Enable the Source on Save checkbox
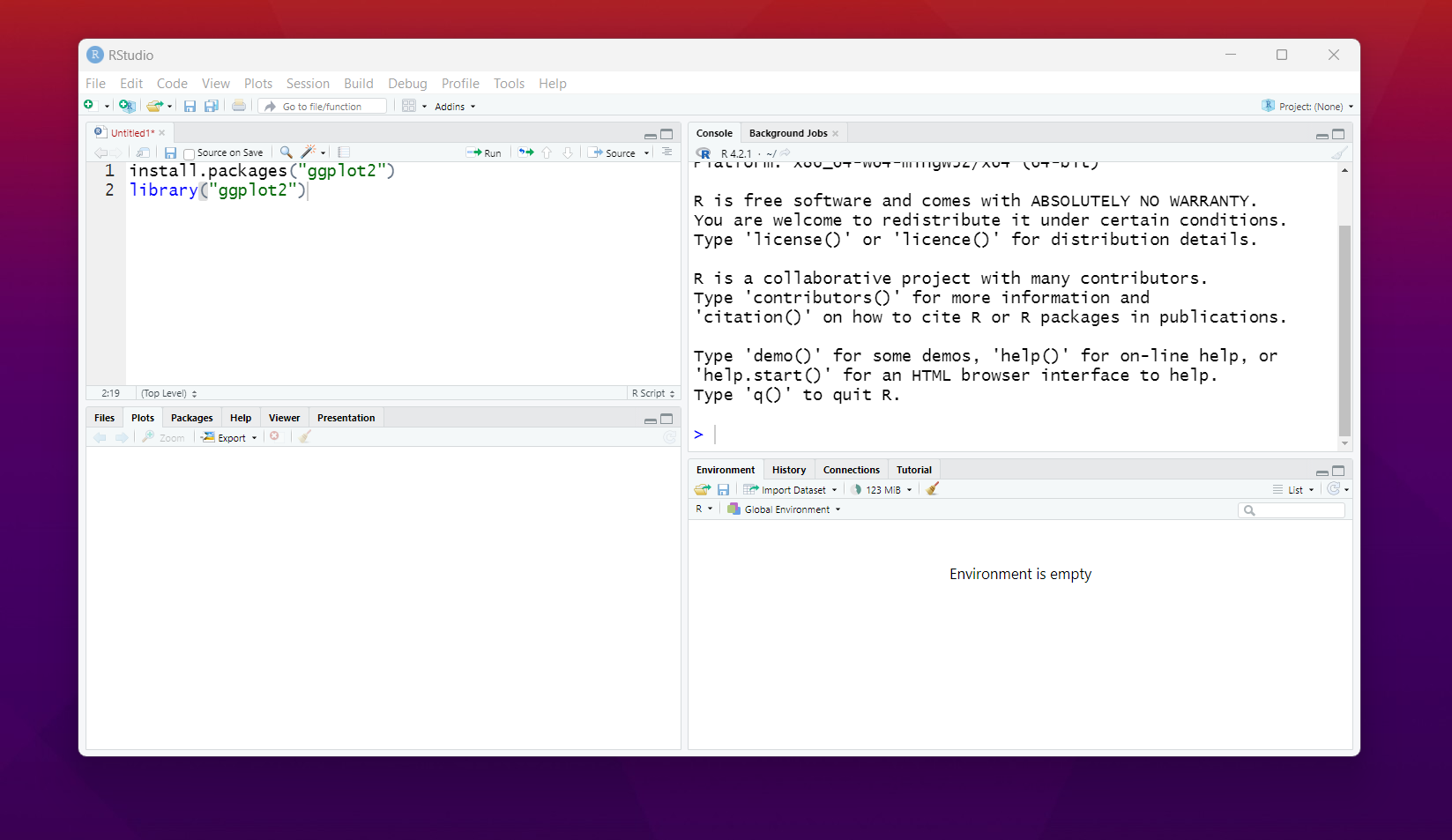This screenshot has height=840, width=1452. click(189, 153)
